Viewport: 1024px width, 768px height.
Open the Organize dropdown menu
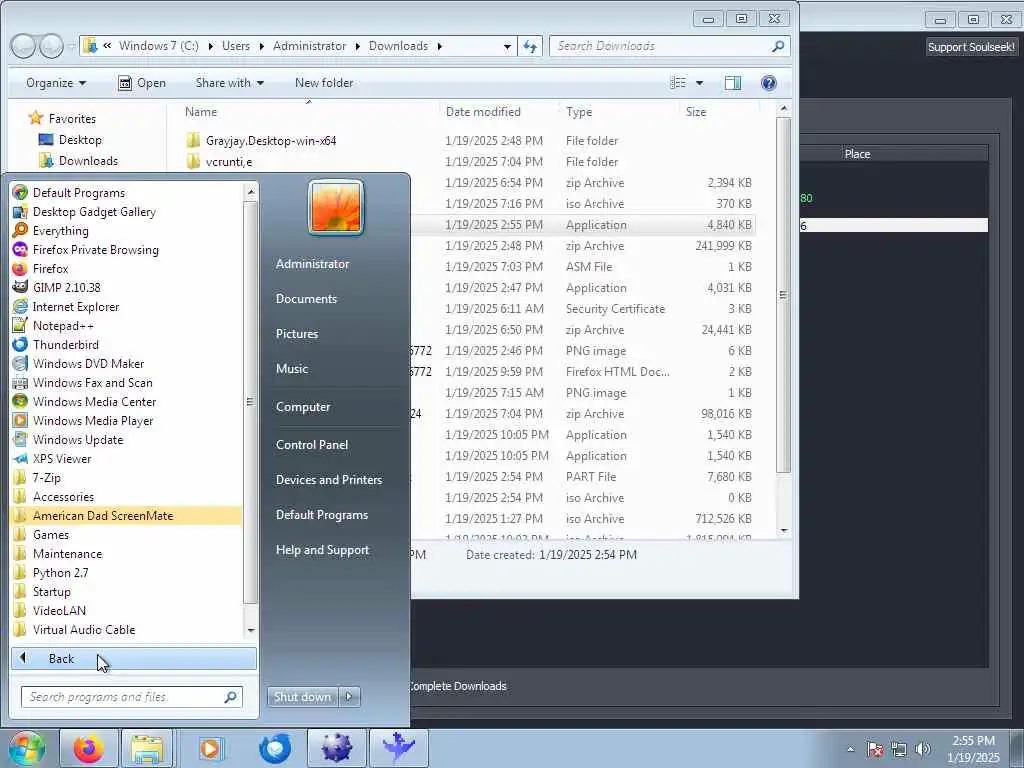coord(56,83)
